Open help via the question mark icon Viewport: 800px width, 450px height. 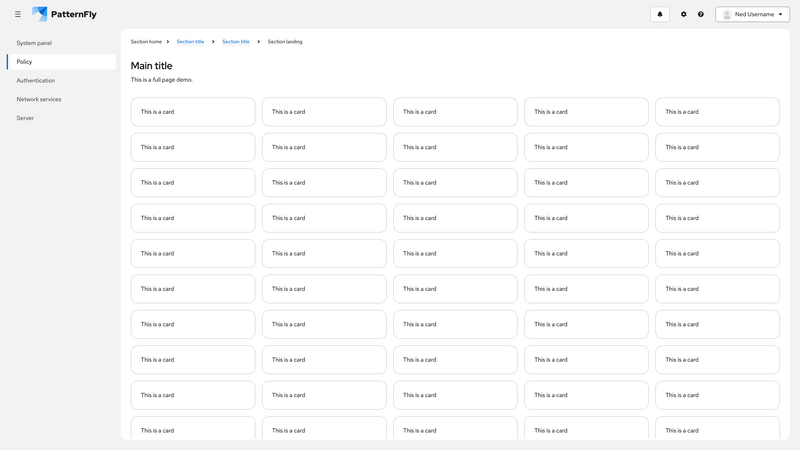click(x=701, y=14)
